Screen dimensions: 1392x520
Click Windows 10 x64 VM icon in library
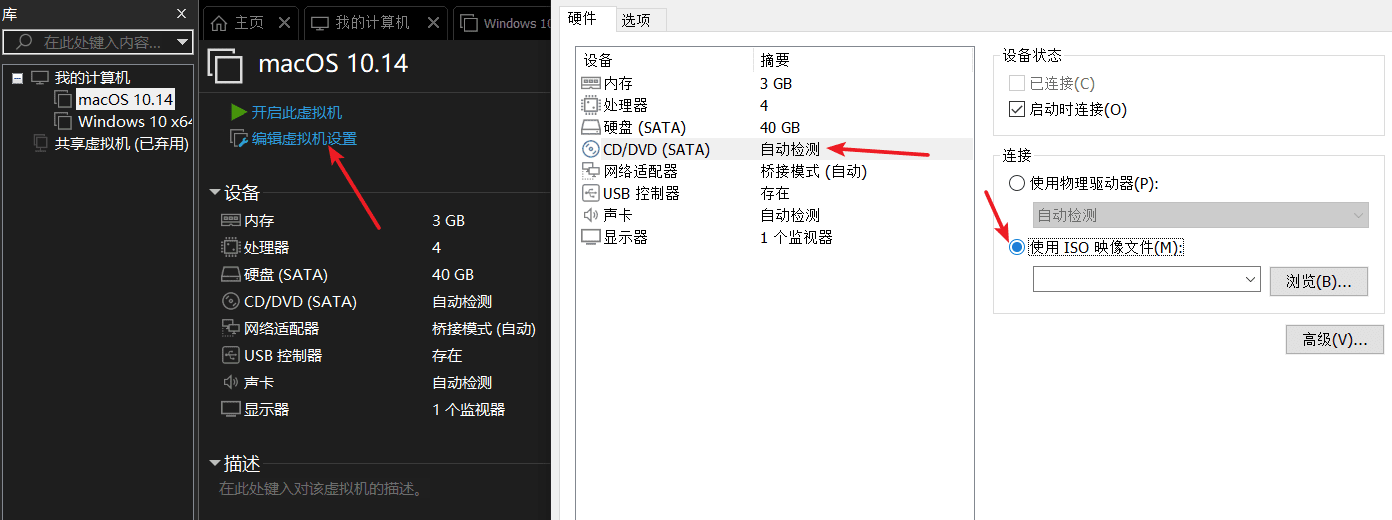click(x=62, y=122)
